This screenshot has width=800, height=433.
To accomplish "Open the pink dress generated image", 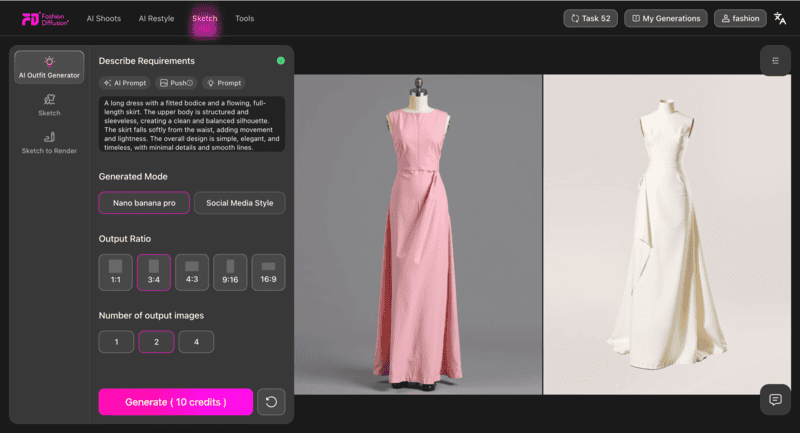I will pyautogui.click(x=418, y=235).
